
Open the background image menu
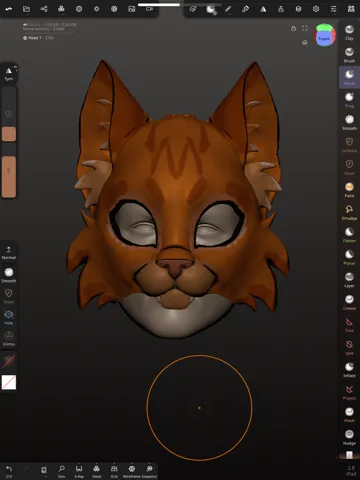click(132, 9)
